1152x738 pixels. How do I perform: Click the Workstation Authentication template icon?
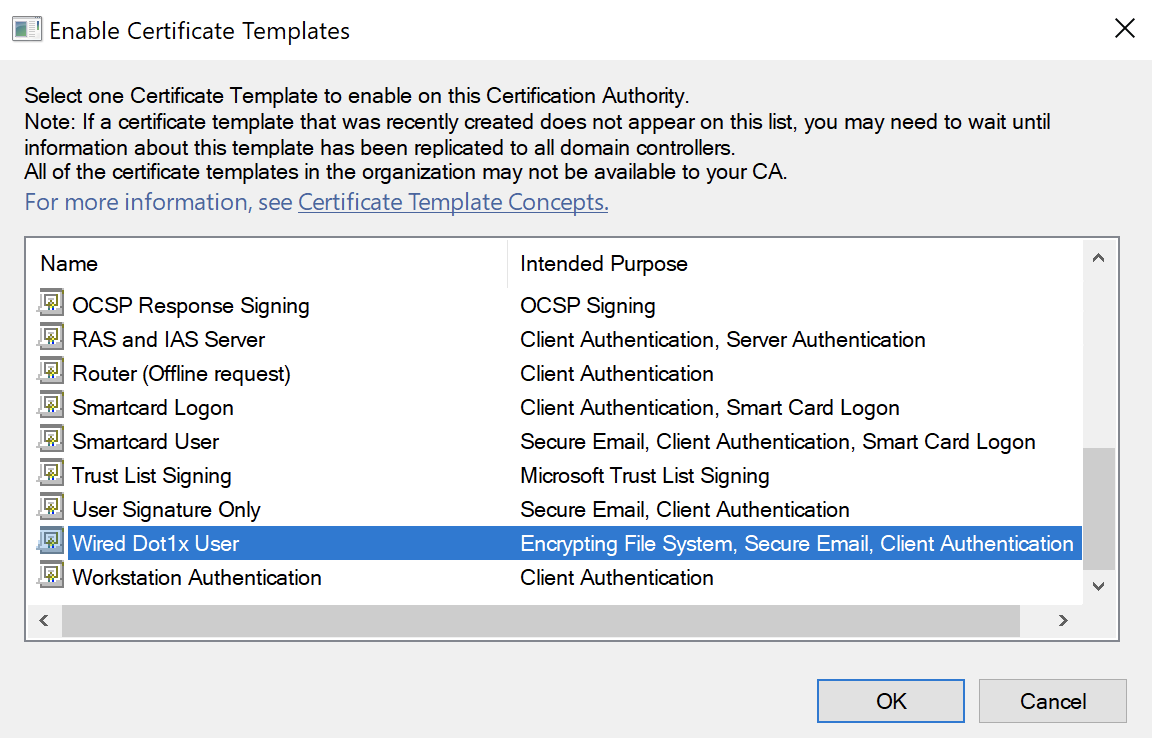51,577
